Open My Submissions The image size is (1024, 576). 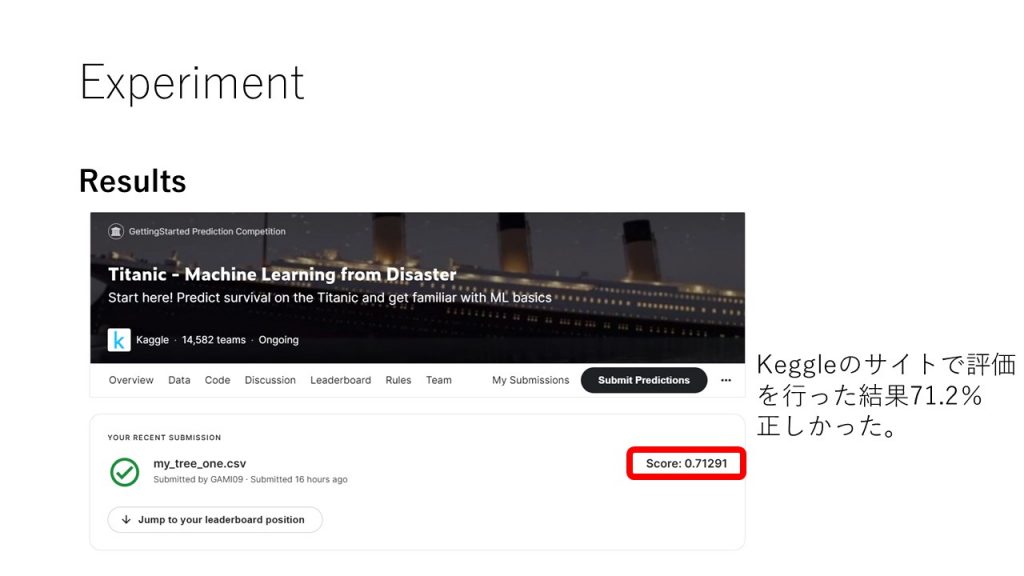(530, 380)
